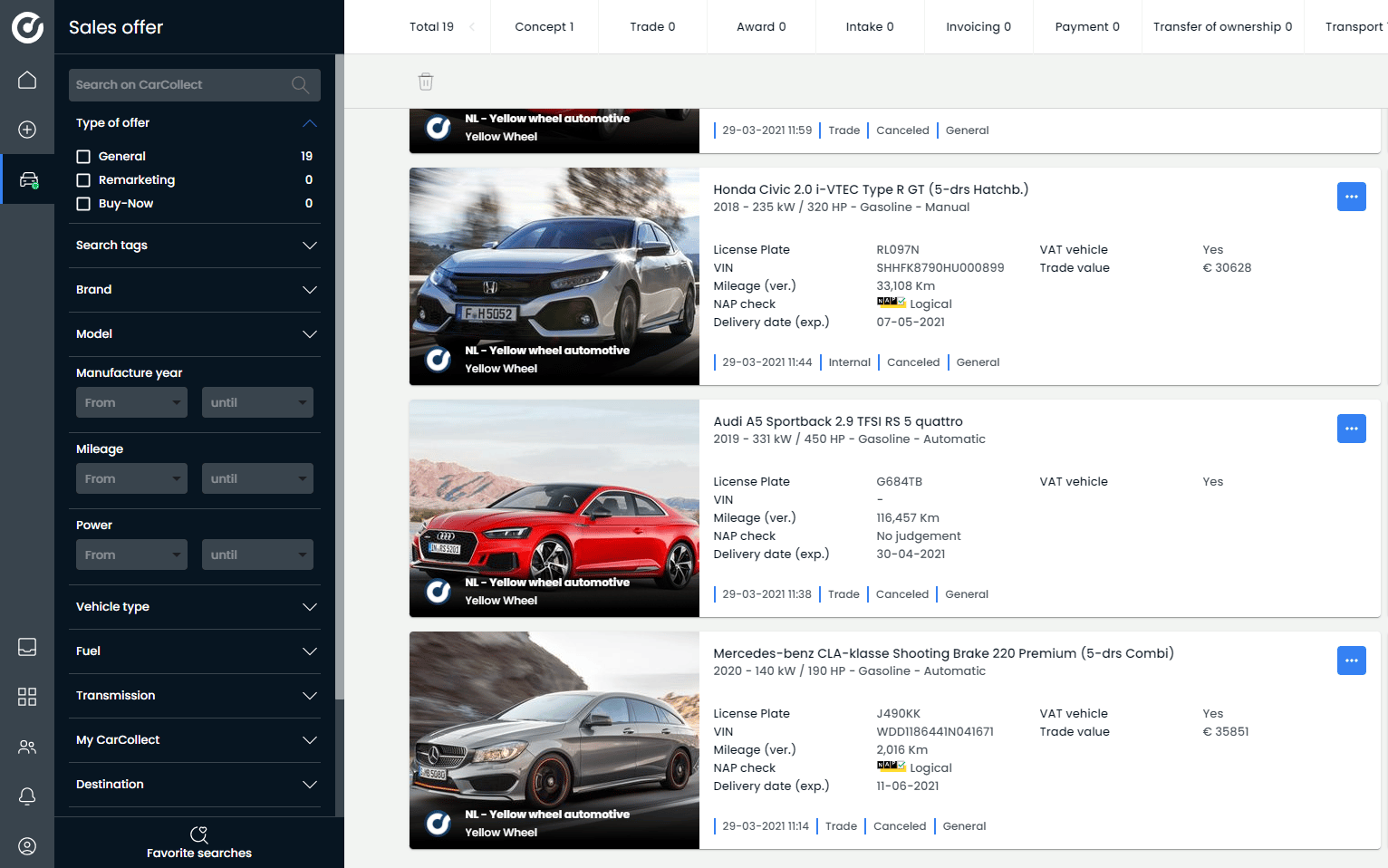Click the NAP logo in Mercedes CLA row

892,767
